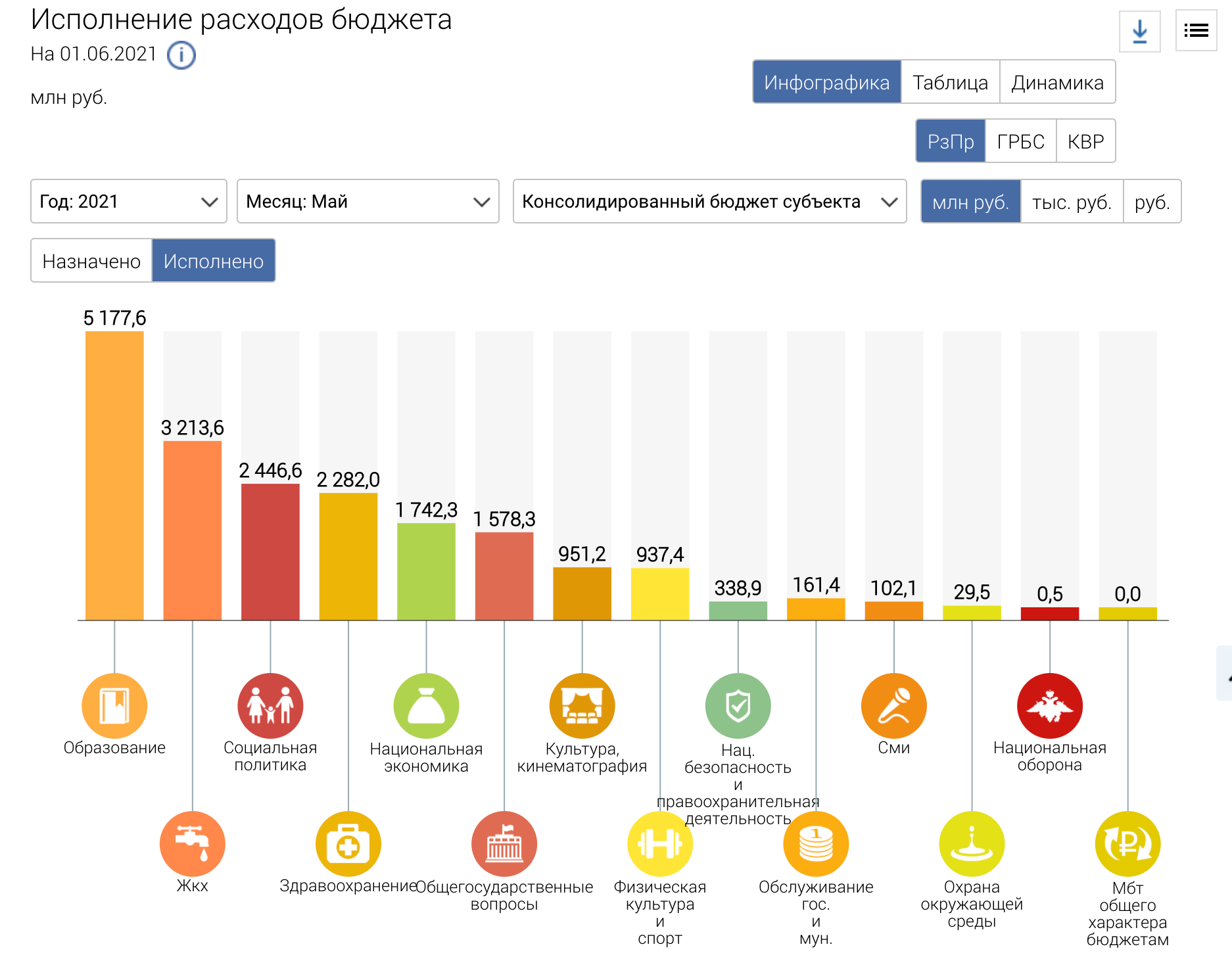Click the Национальная оборона label
The image size is (1232, 978).
pos(1050,757)
